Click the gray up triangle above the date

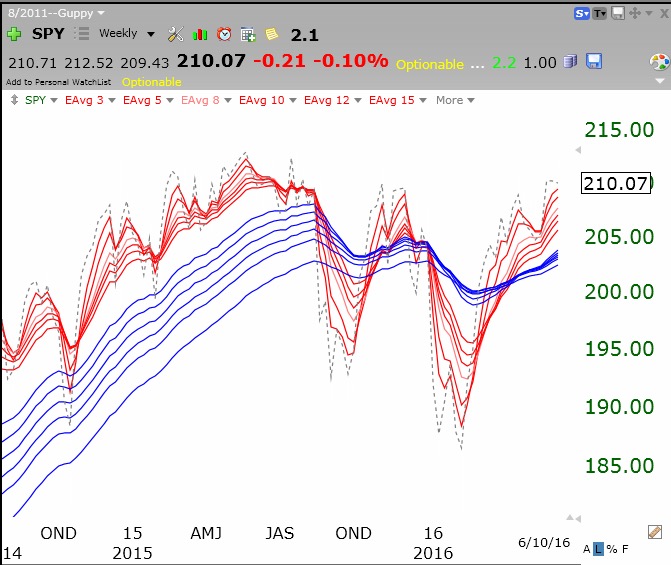[570, 517]
